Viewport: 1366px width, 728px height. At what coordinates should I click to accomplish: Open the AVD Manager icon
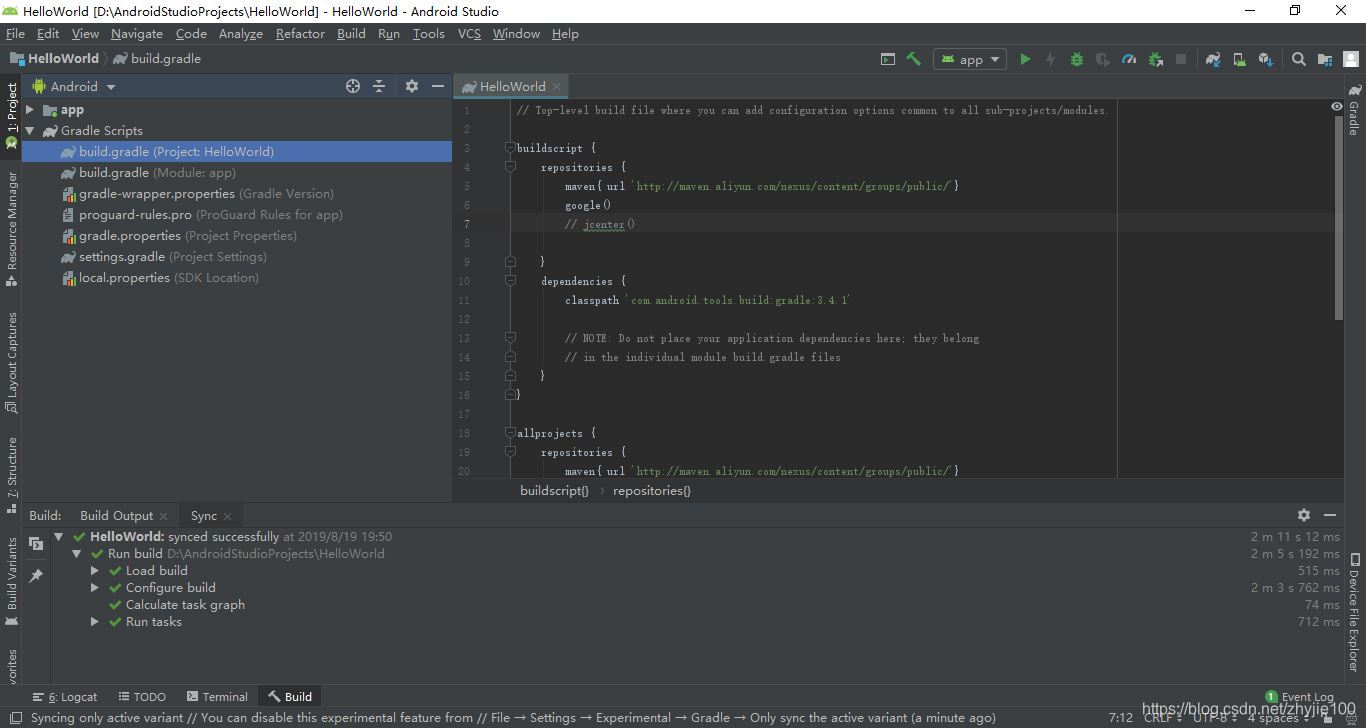point(1239,59)
